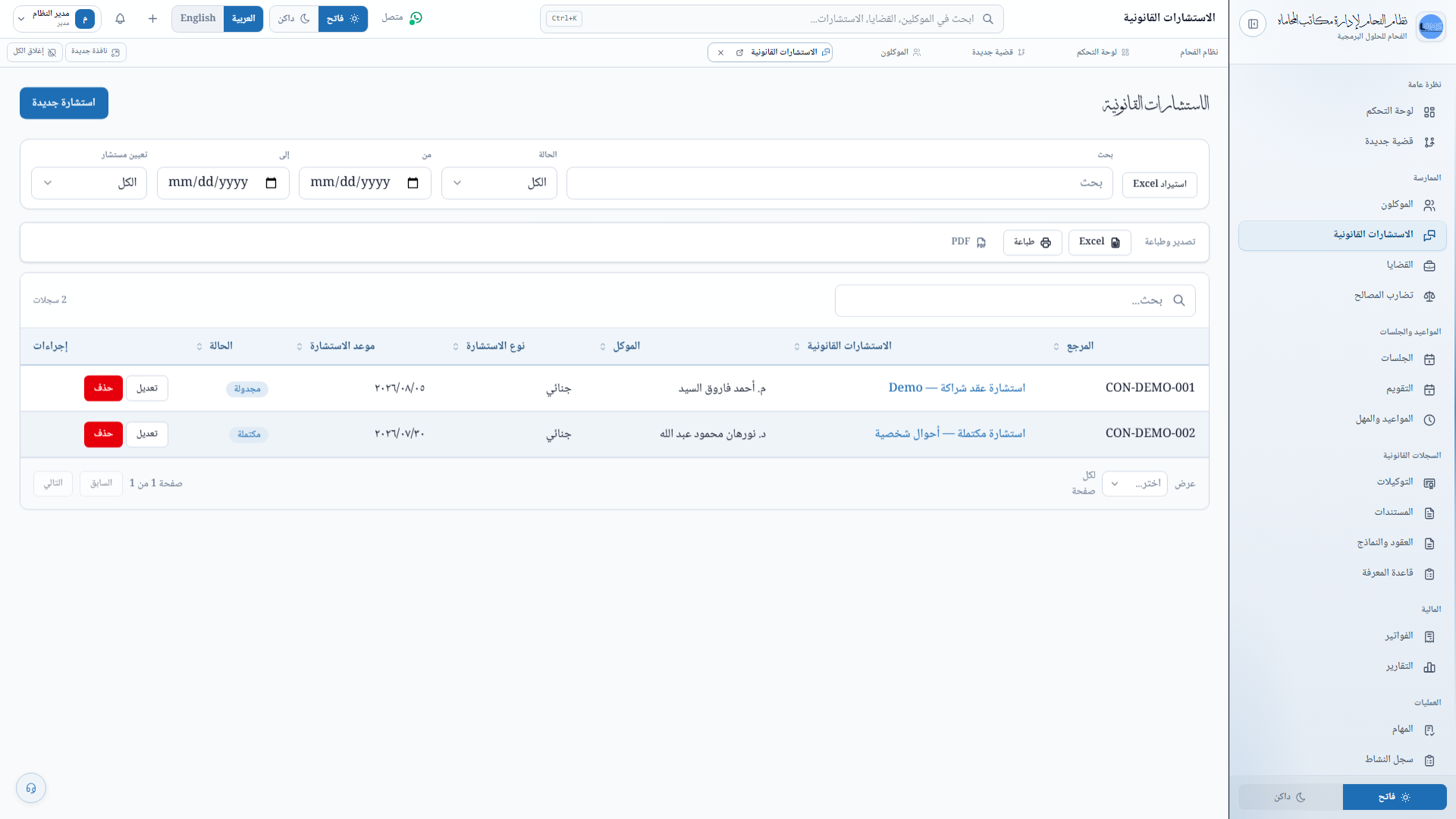
Task: Open قضية جديدة in sidebar
Action: pyautogui.click(x=1342, y=142)
